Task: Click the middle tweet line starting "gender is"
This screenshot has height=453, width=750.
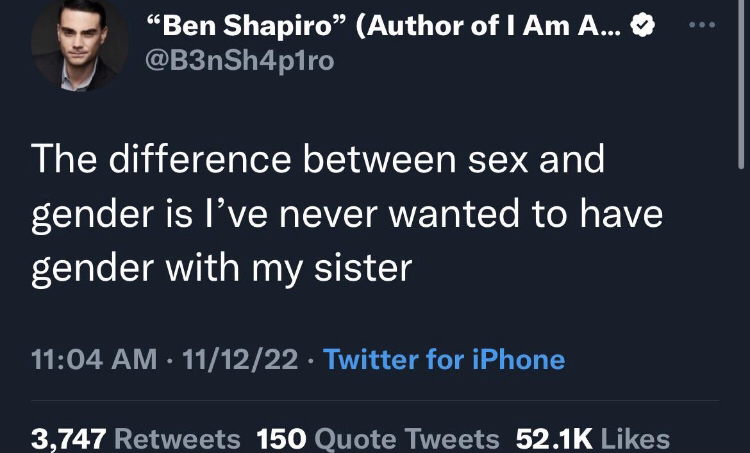Action: click(x=346, y=215)
